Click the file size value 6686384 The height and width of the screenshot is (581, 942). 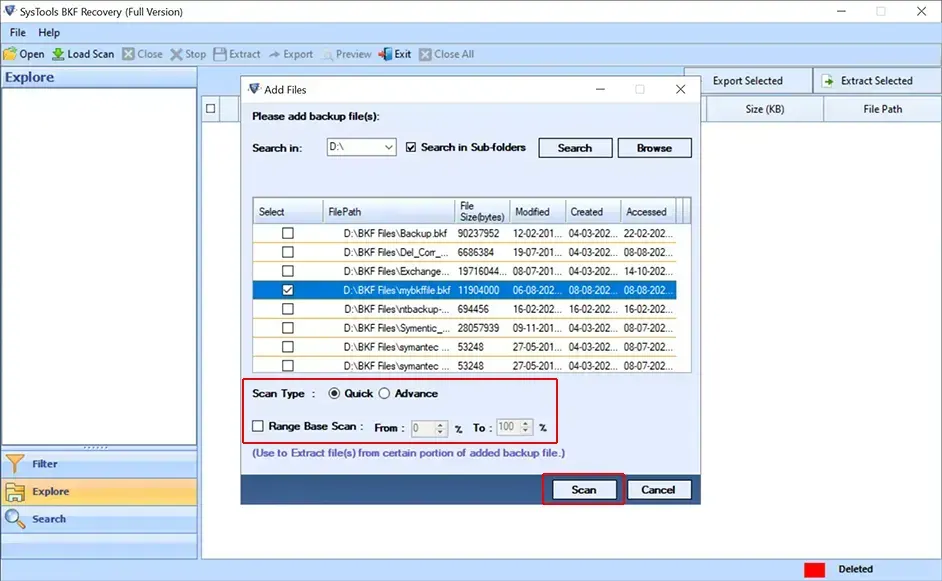(x=476, y=252)
